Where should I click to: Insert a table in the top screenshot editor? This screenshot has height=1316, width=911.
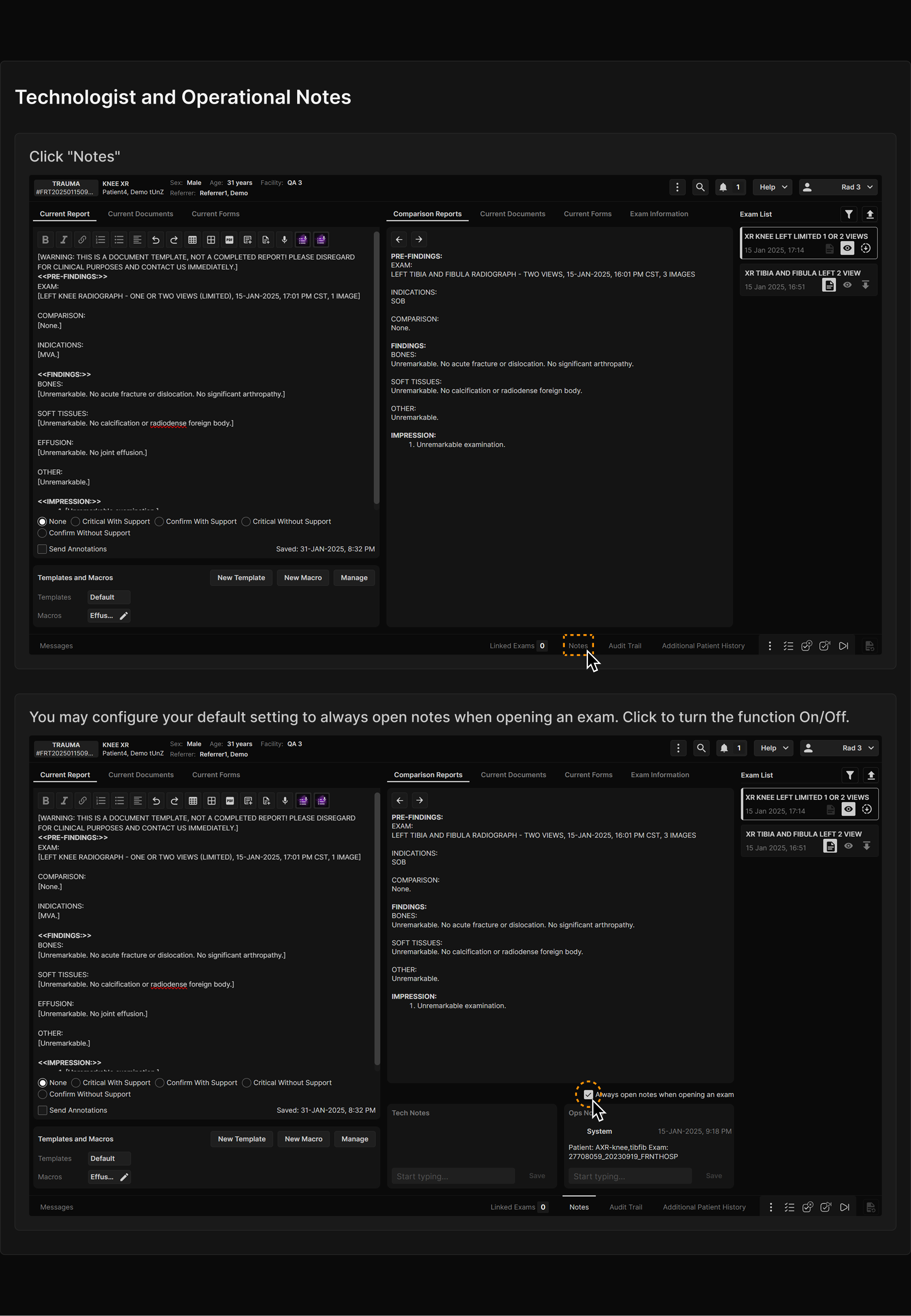tap(192, 240)
